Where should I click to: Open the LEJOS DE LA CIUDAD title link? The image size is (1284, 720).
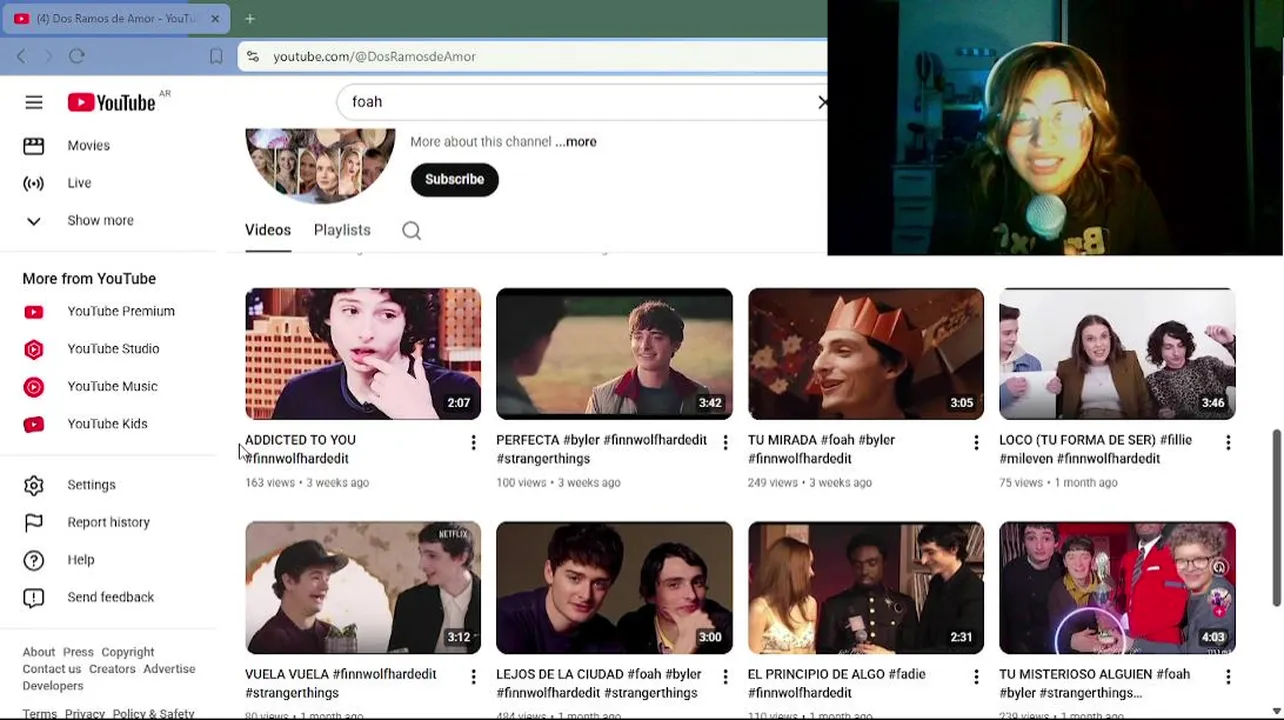[599, 684]
